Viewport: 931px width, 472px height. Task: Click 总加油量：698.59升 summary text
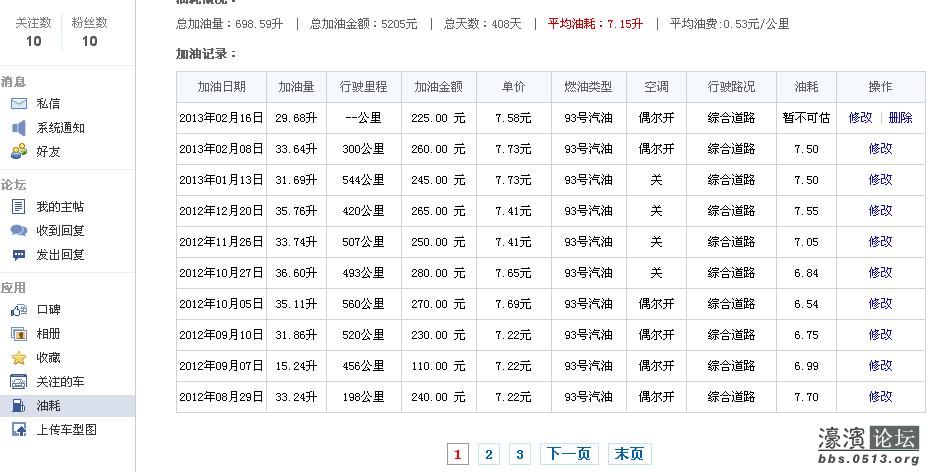229,24
